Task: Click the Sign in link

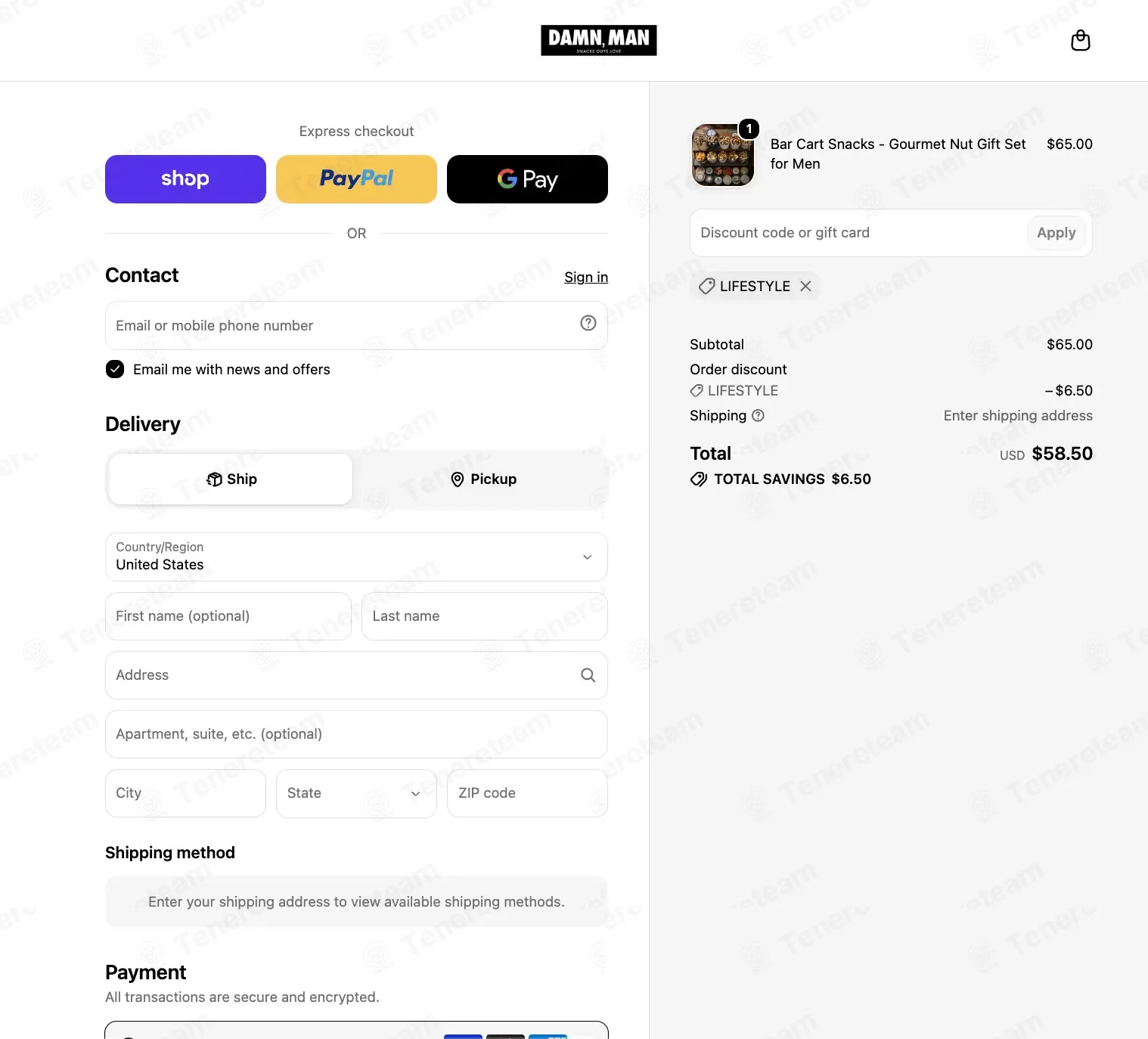Action: point(586,278)
